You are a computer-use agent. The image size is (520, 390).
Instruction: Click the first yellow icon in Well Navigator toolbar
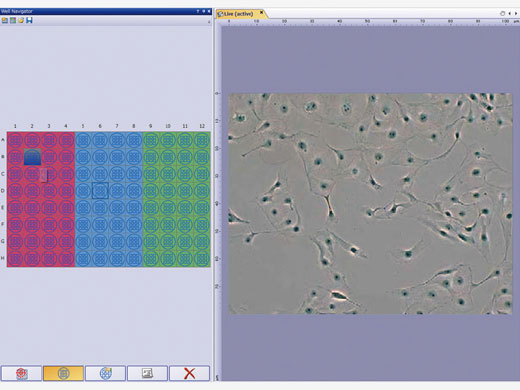[5, 21]
